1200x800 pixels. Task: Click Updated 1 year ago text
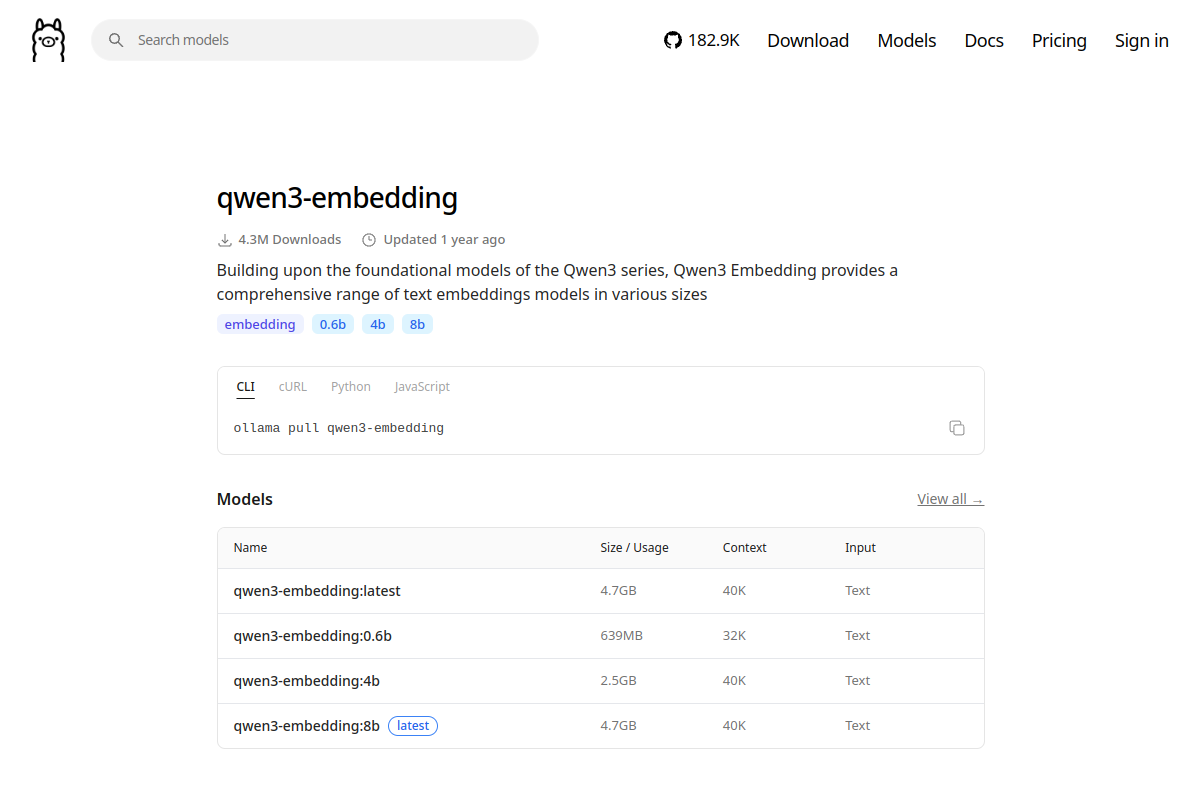tap(444, 240)
